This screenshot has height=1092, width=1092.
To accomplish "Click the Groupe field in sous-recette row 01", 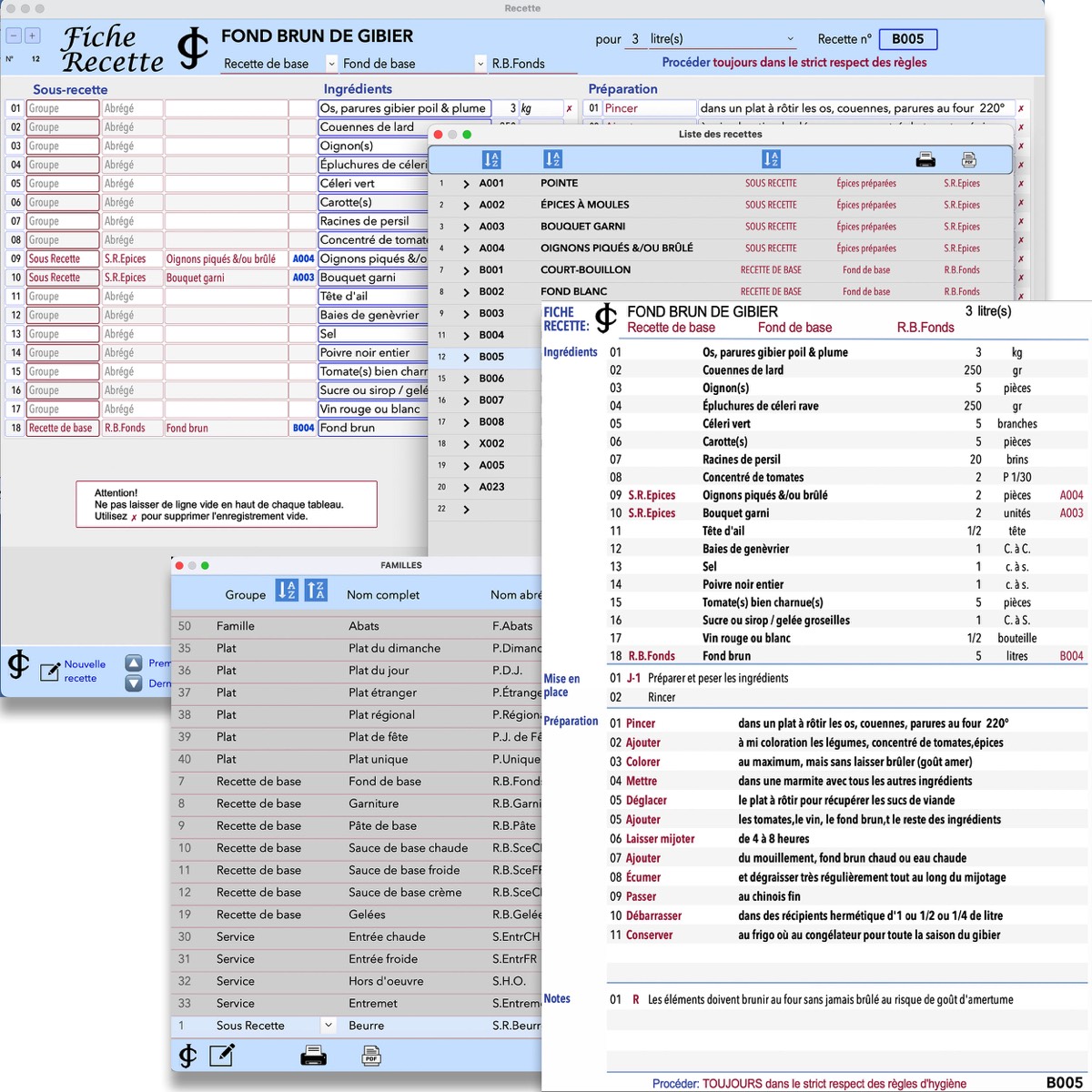I will click(x=63, y=108).
